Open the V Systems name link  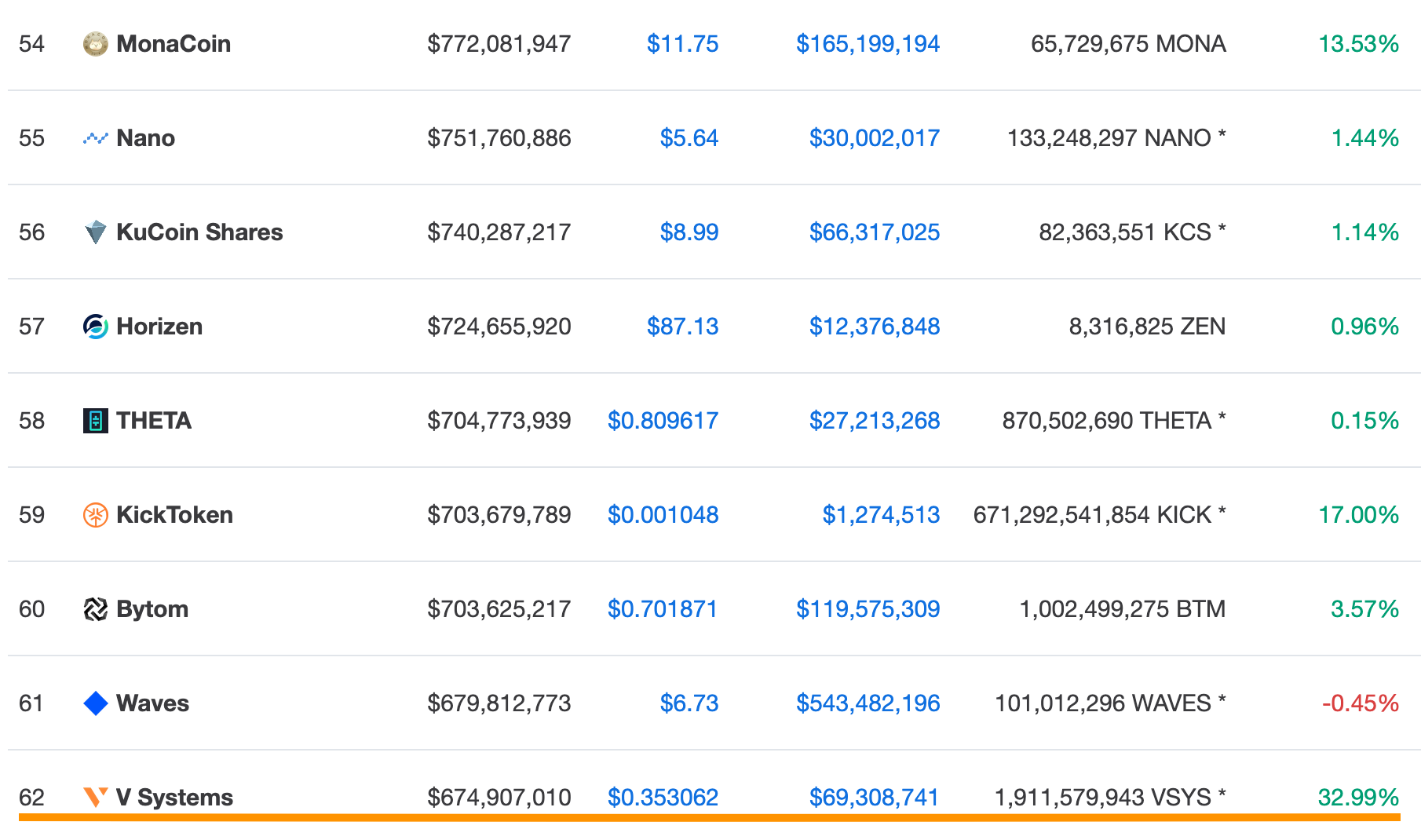[x=175, y=798]
